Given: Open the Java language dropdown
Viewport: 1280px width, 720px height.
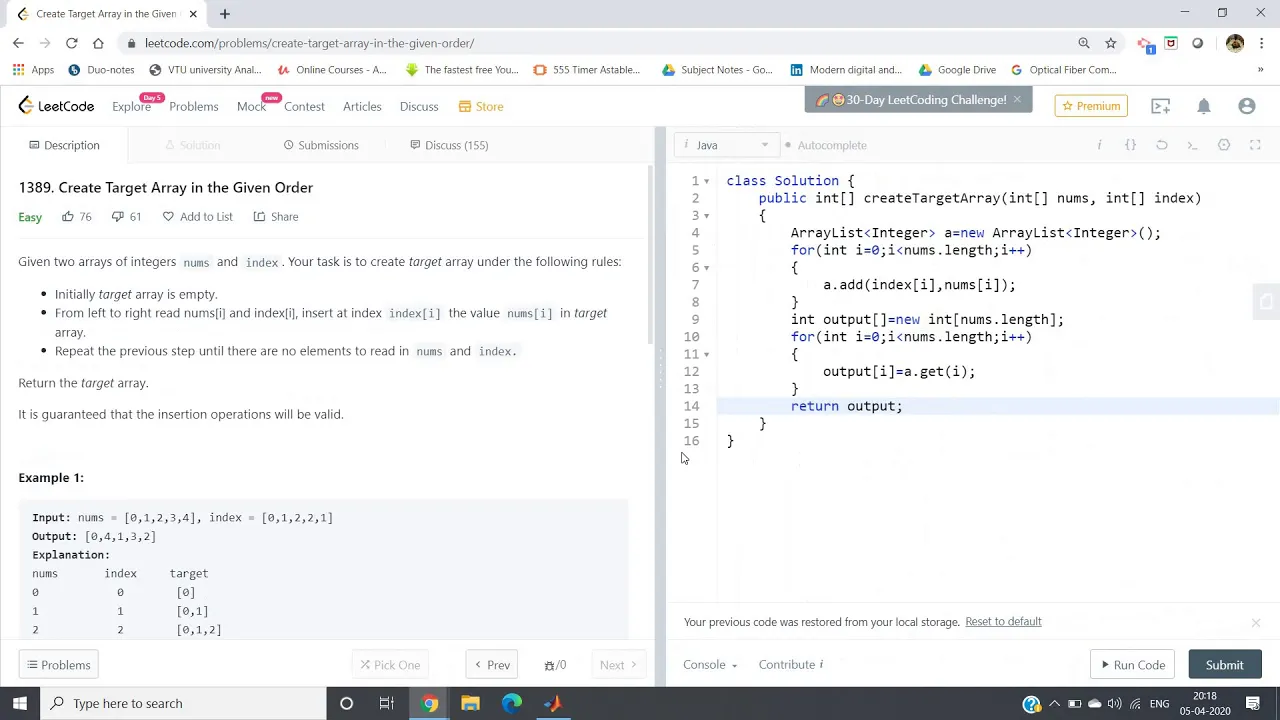Looking at the screenshot, I should [x=726, y=145].
